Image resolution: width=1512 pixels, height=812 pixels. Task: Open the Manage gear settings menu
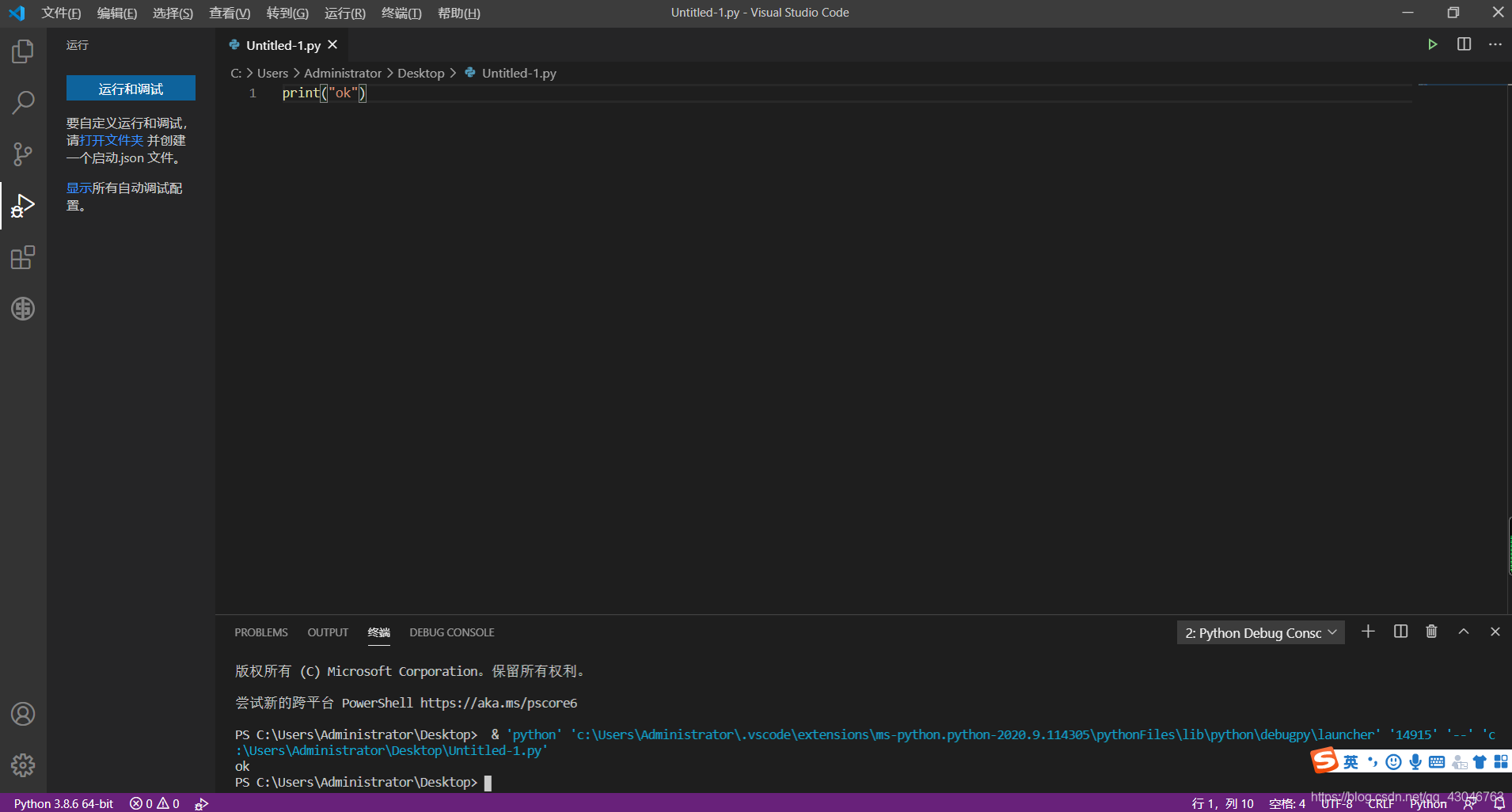coord(23,765)
